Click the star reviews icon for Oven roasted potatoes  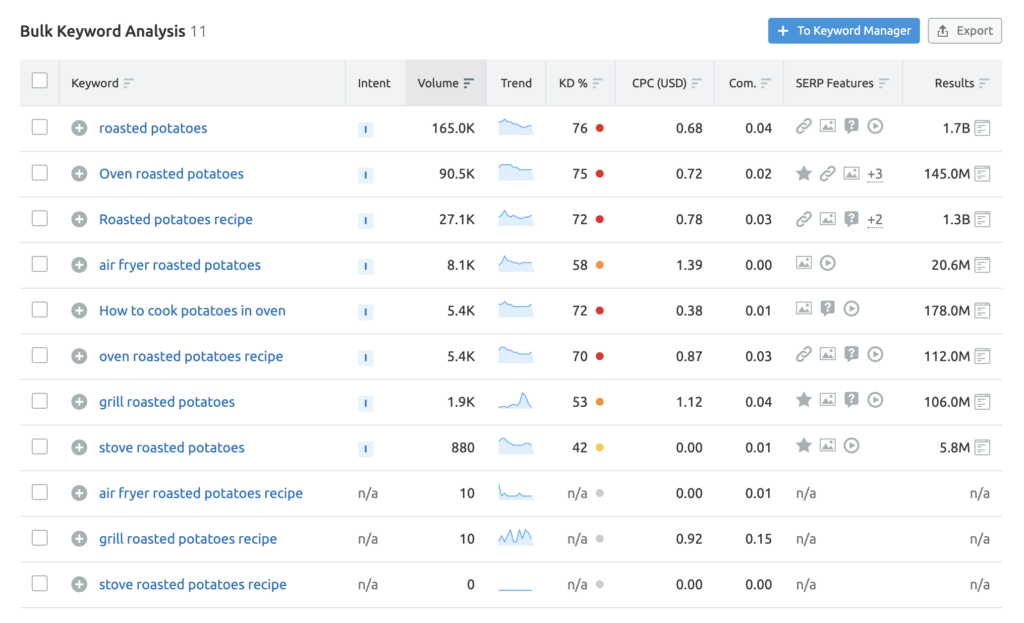click(804, 173)
